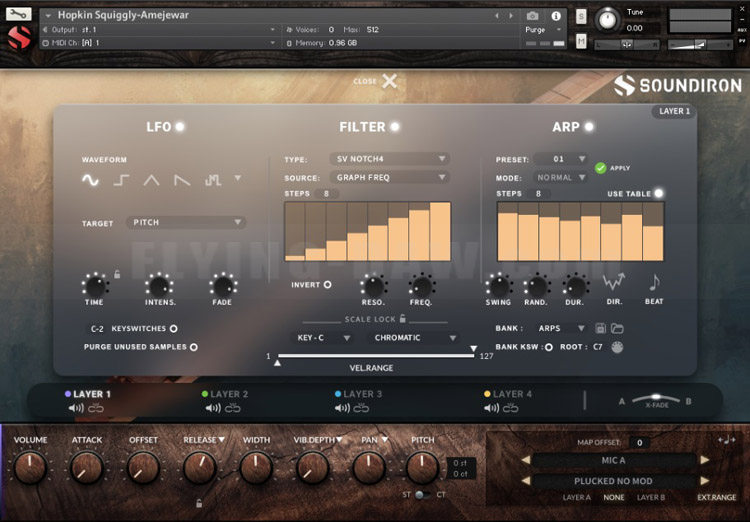
Task: Select the random step LFO waveform
Action: pyautogui.click(x=213, y=180)
